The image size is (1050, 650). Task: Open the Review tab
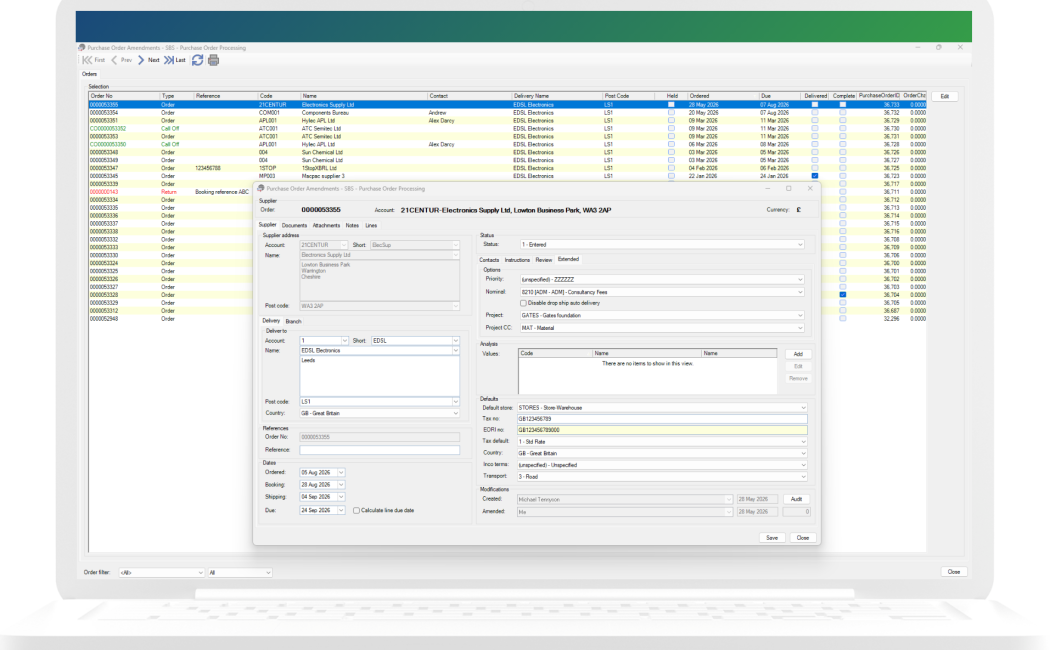(x=544, y=260)
